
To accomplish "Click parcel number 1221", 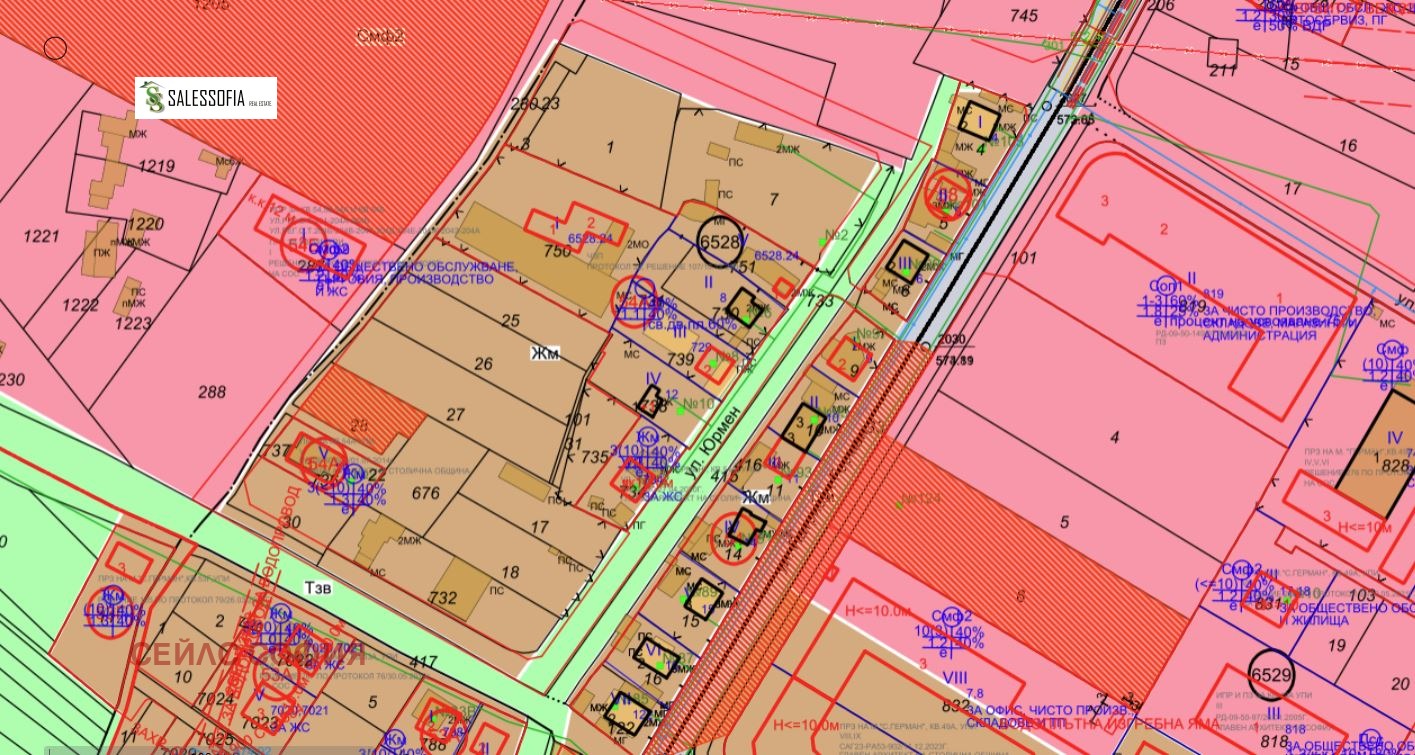I will [x=42, y=236].
